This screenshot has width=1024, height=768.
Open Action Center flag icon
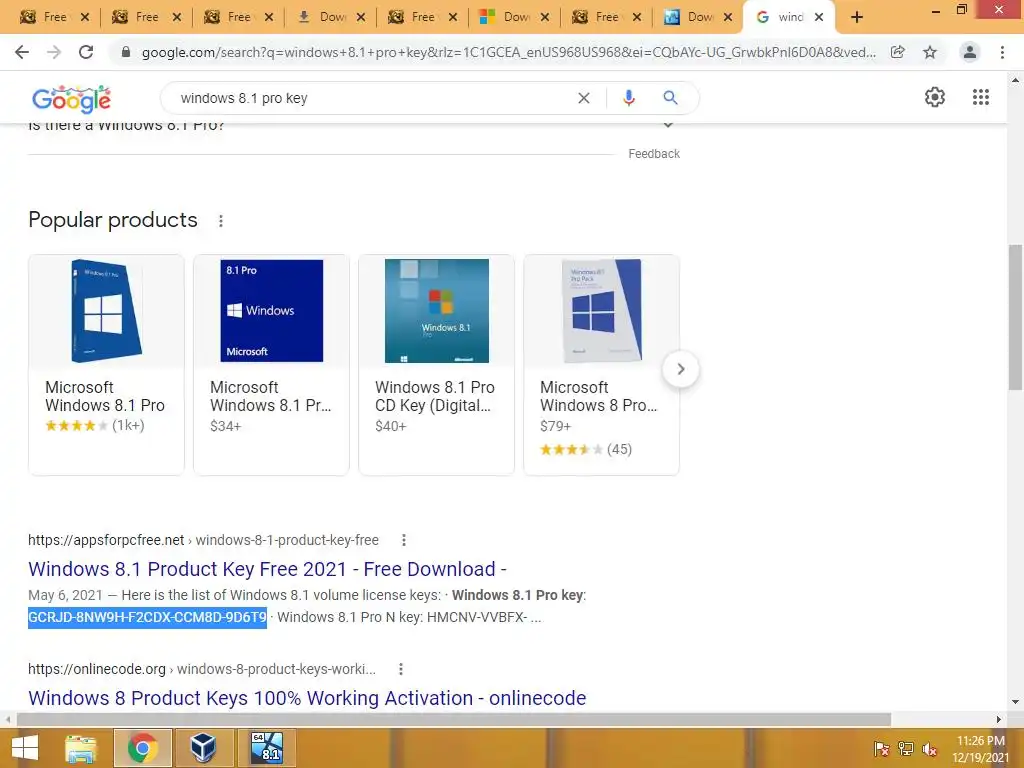(x=882, y=749)
